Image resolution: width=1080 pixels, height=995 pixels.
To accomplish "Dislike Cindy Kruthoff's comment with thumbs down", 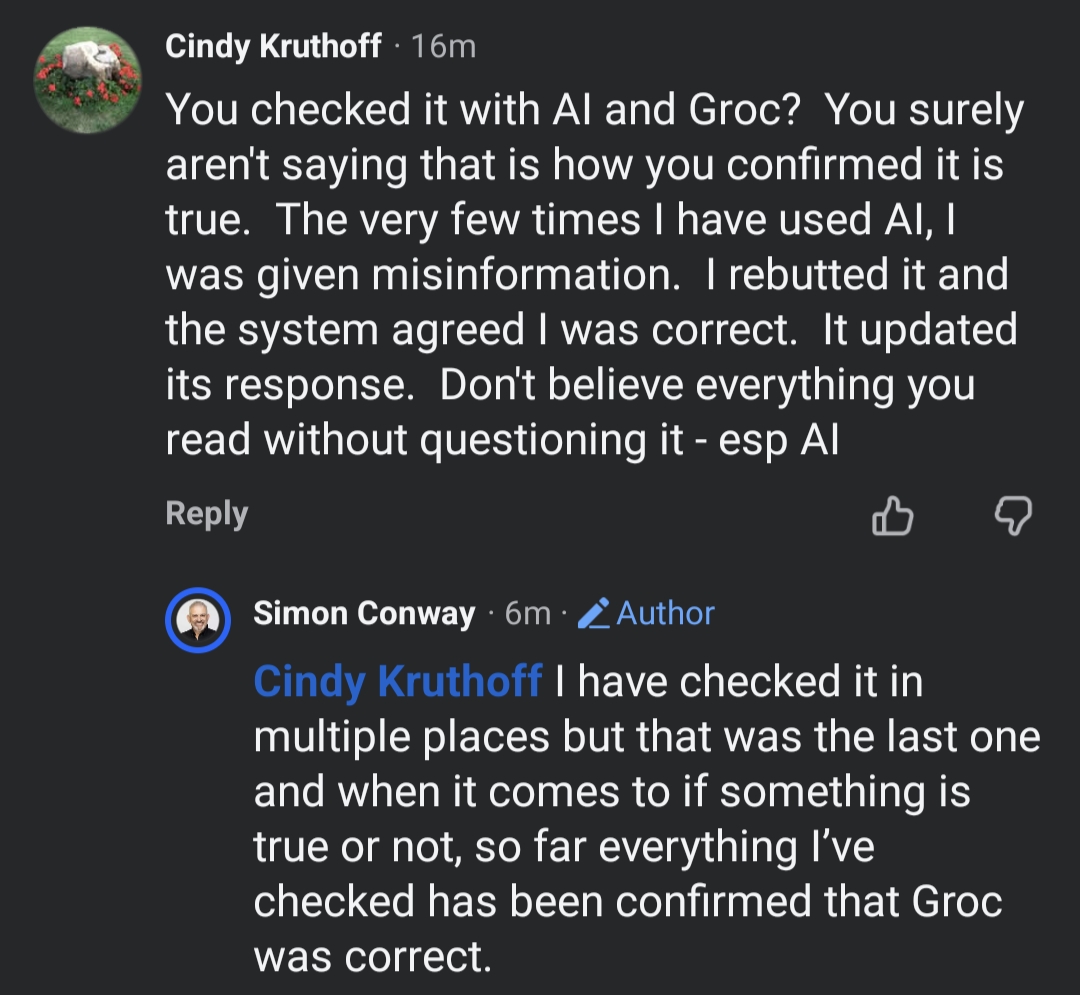I will [x=1013, y=516].
